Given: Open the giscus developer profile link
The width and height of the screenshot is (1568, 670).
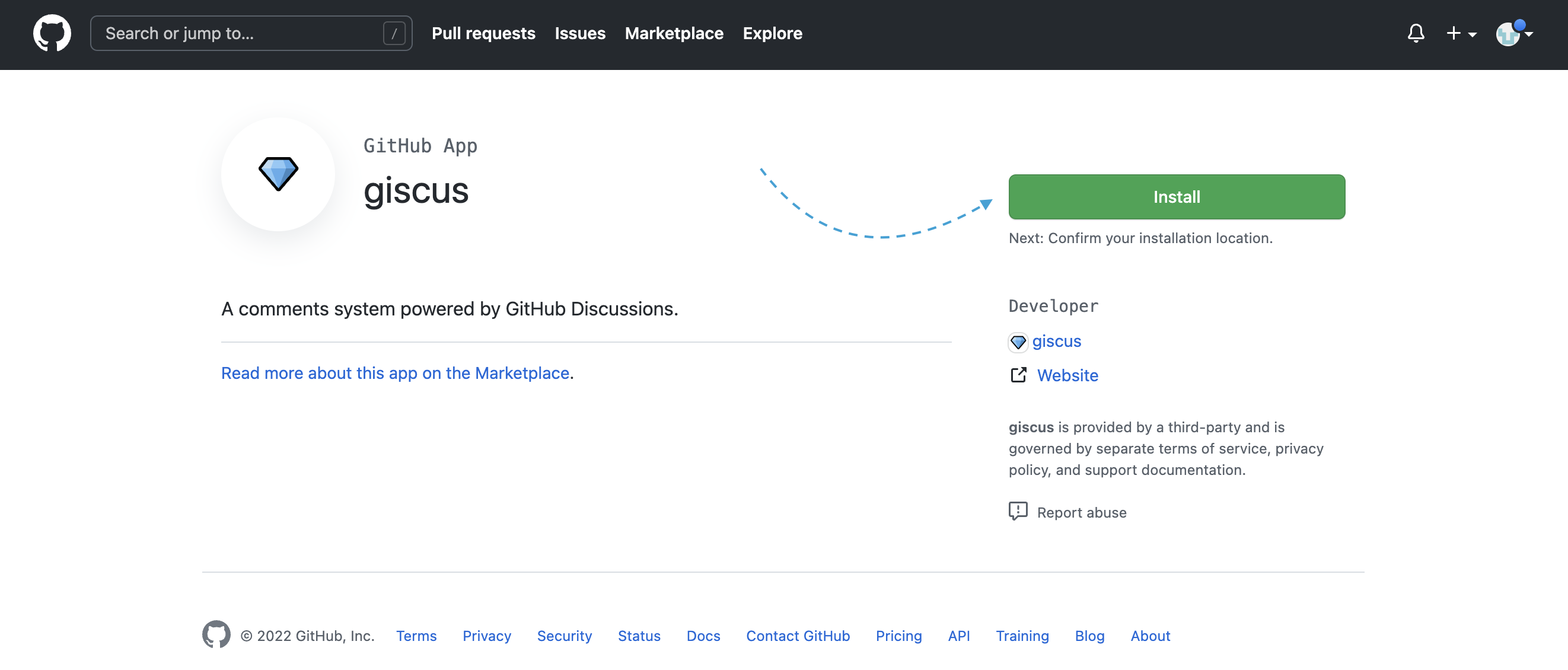Looking at the screenshot, I should point(1057,341).
